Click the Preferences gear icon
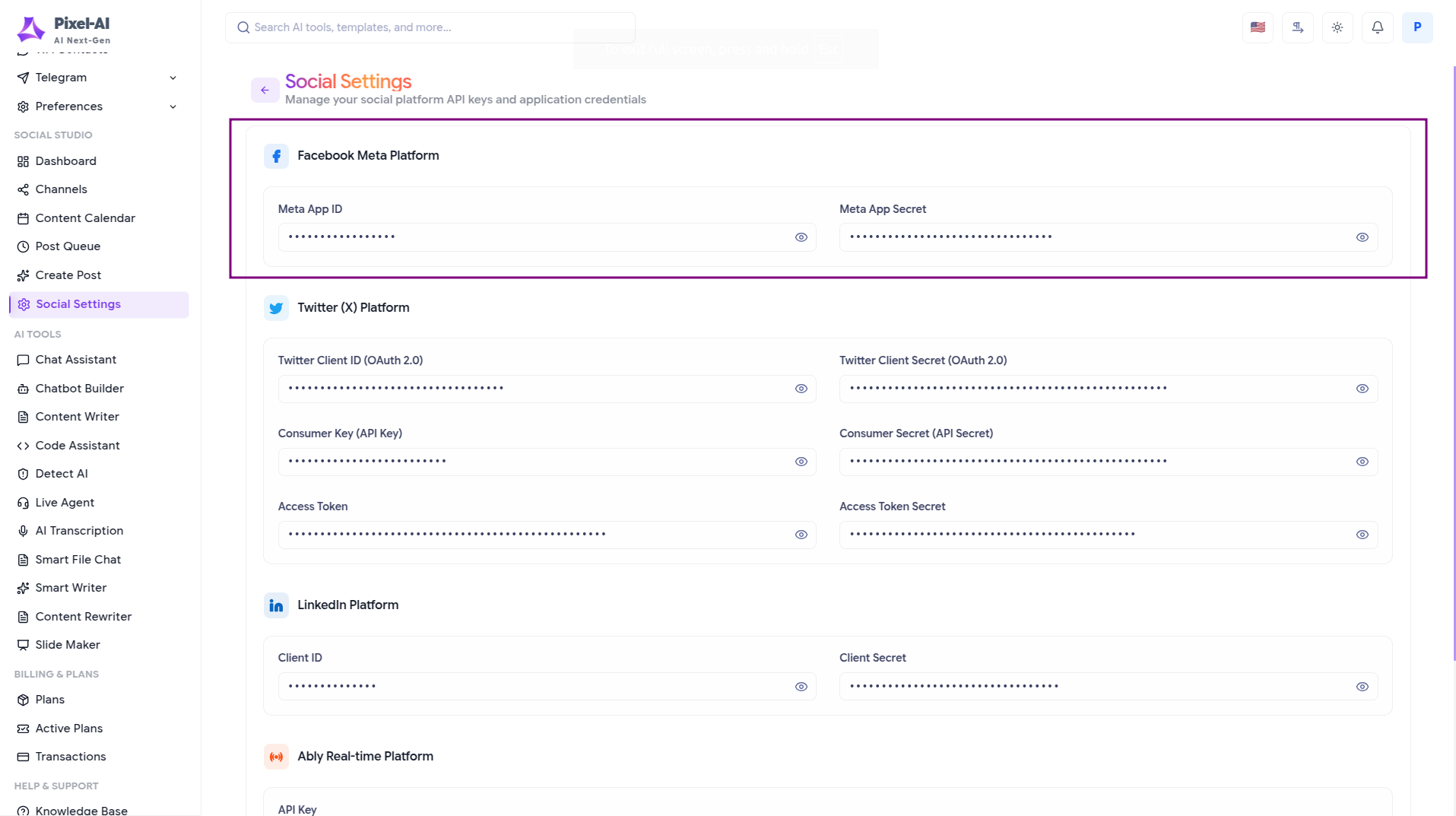The image size is (1456, 816). point(24,106)
